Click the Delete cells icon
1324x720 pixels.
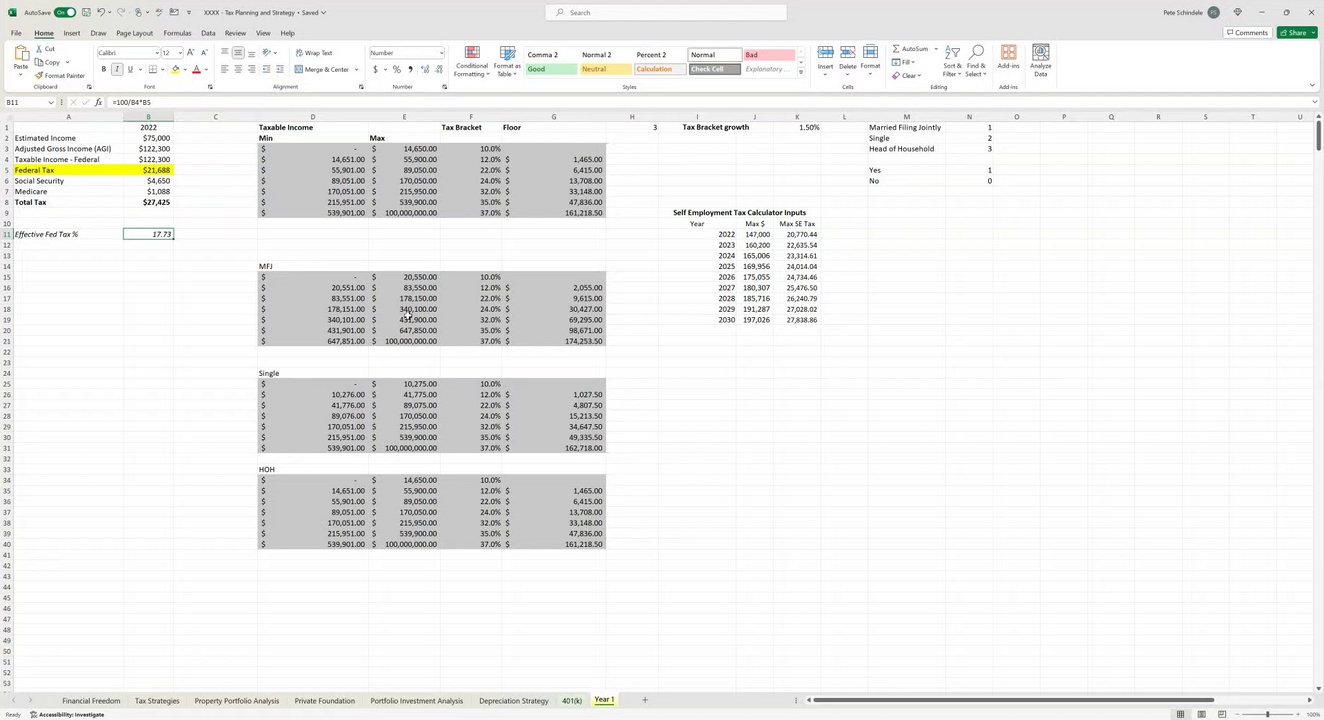click(848, 52)
